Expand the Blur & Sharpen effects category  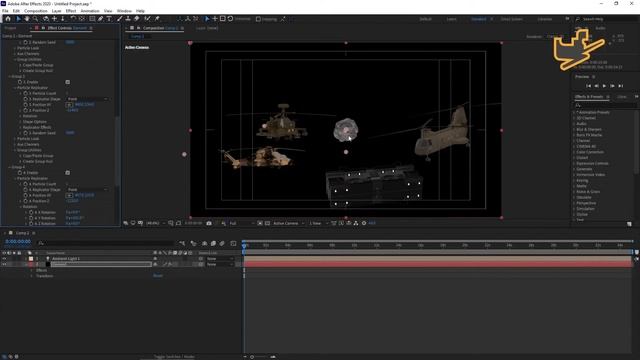[x=574, y=129]
